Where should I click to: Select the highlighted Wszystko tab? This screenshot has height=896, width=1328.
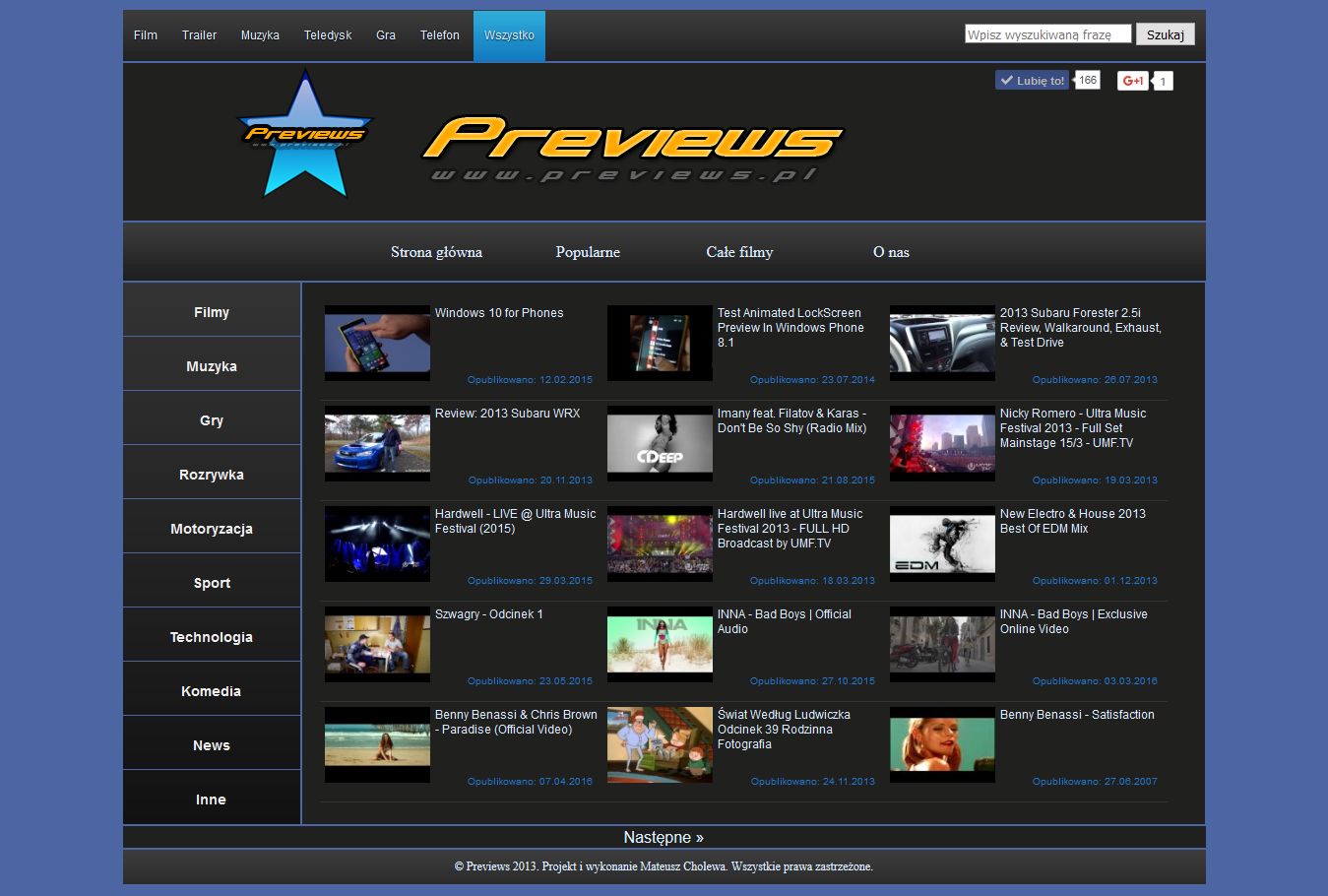(509, 35)
